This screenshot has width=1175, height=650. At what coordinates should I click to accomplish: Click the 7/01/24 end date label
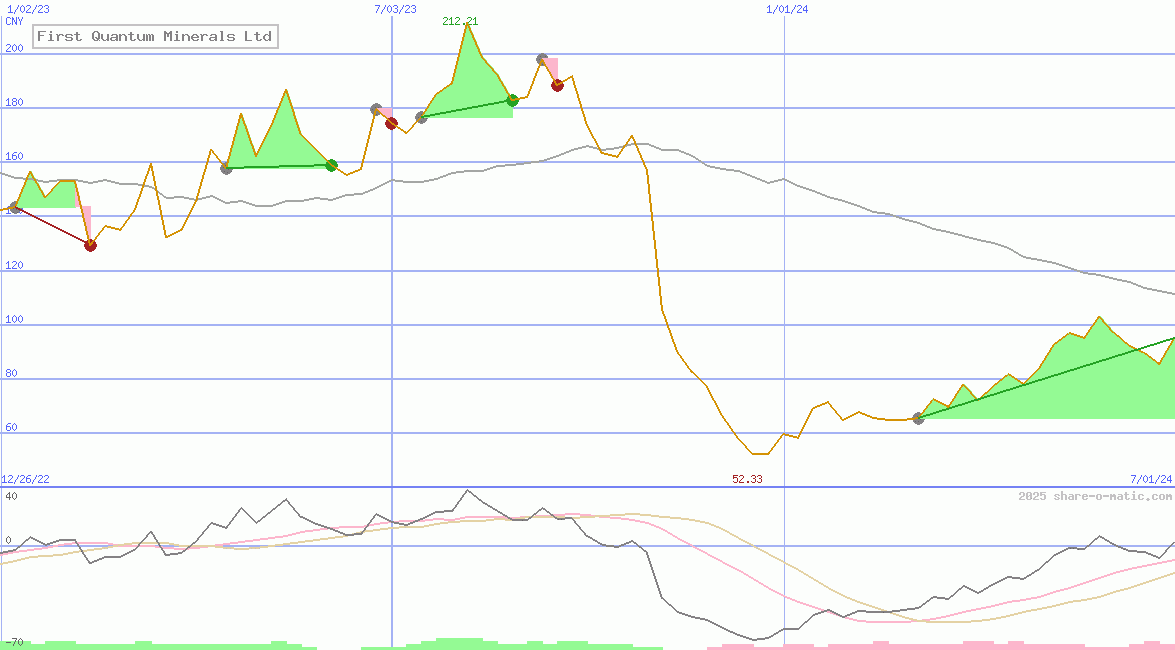coord(1150,480)
